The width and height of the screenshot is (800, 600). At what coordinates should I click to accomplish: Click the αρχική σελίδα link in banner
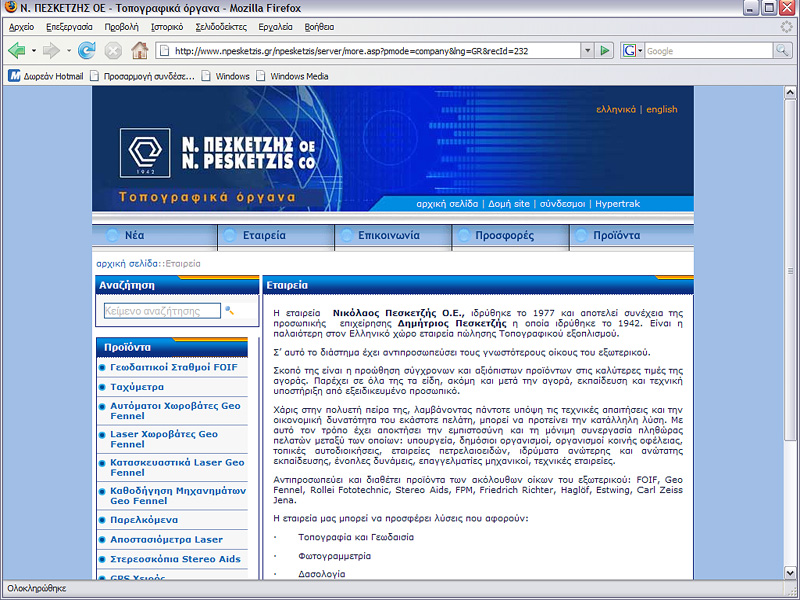pyautogui.click(x=447, y=204)
